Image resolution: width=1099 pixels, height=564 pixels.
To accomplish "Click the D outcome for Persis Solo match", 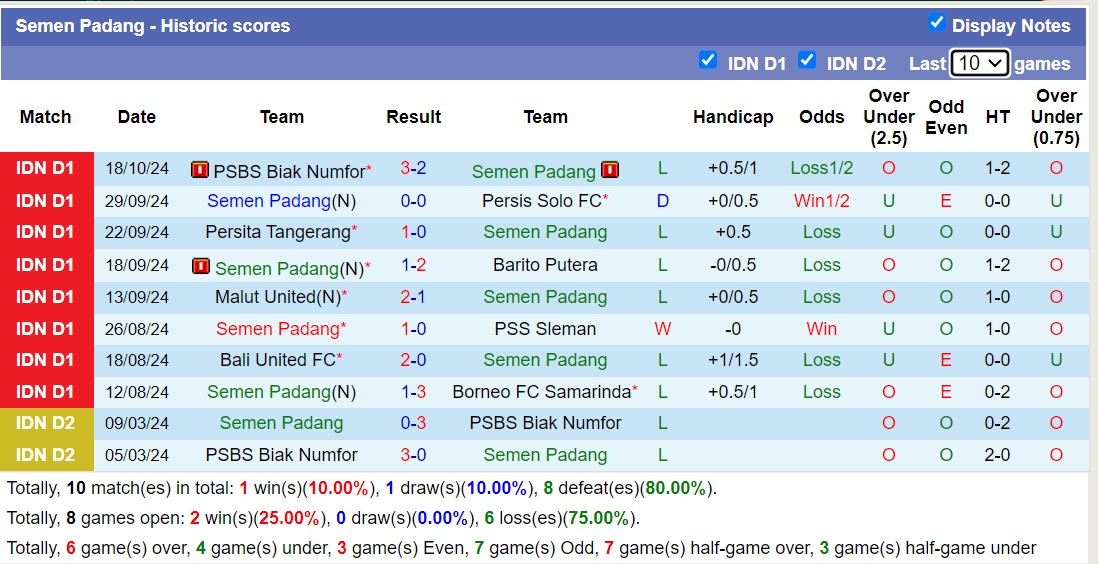I will (662, 202).
